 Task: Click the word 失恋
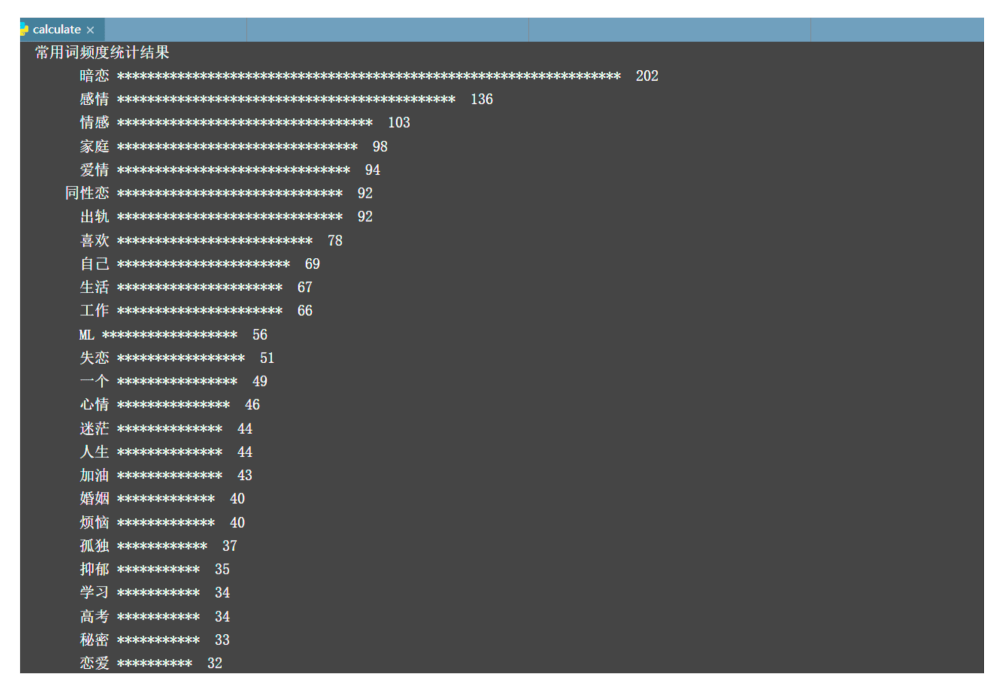tap(95, 358)
